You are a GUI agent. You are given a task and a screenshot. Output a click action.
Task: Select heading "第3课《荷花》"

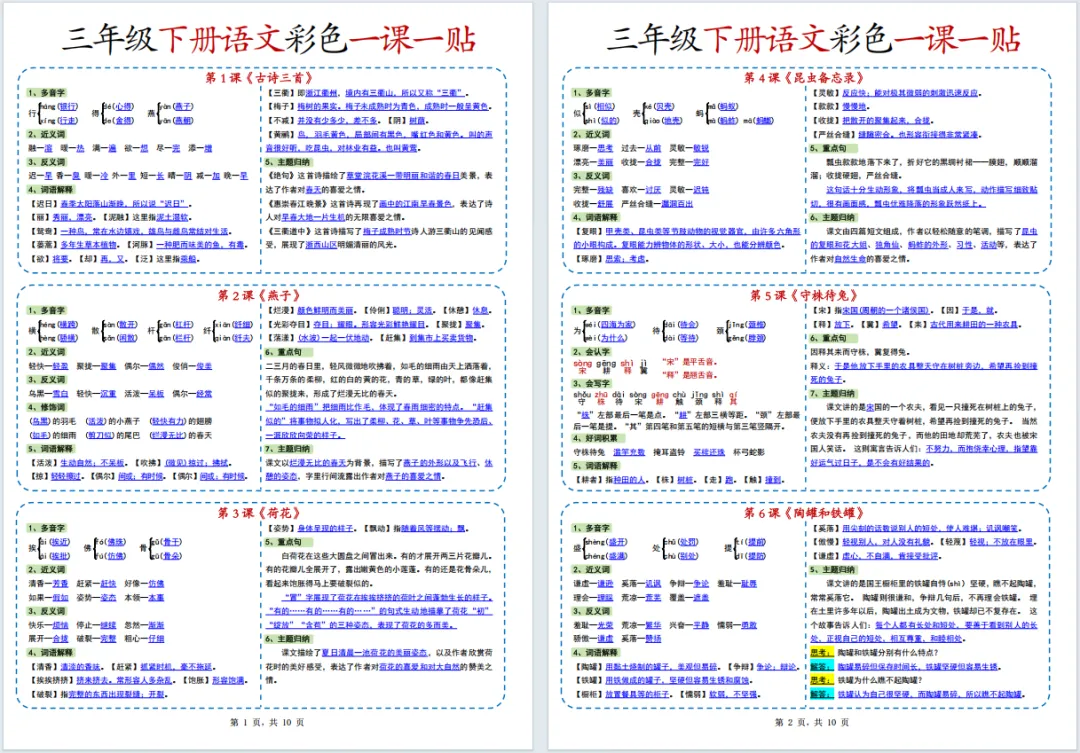259,513
